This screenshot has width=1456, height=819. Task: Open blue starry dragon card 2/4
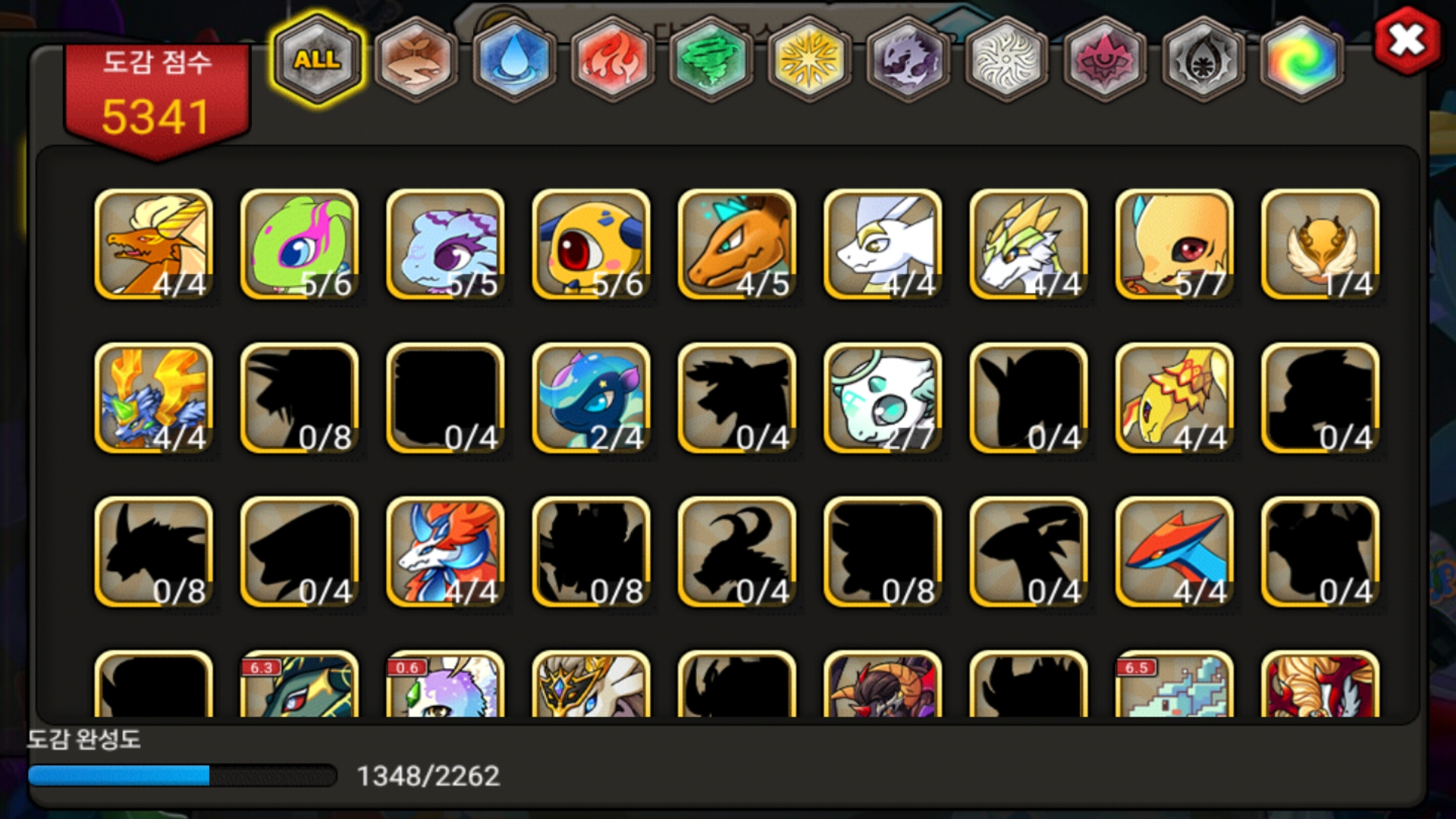[591, 398]
